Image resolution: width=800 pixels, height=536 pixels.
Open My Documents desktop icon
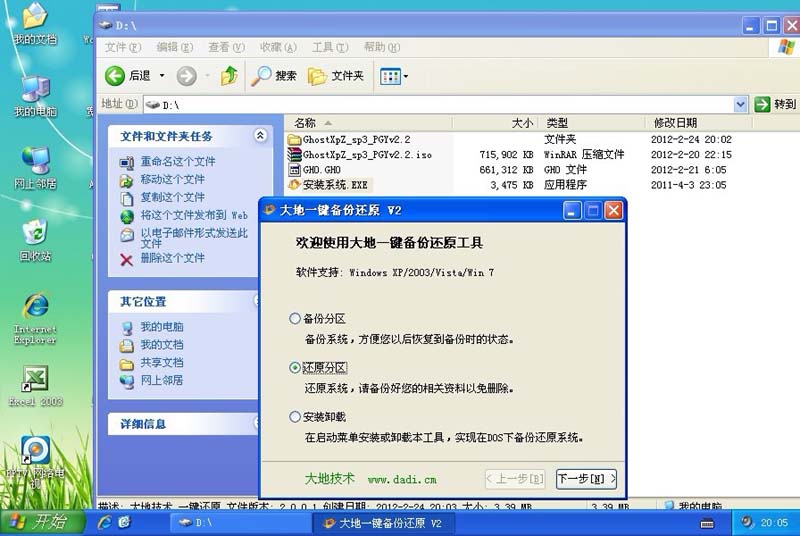(x=35, y=24)
